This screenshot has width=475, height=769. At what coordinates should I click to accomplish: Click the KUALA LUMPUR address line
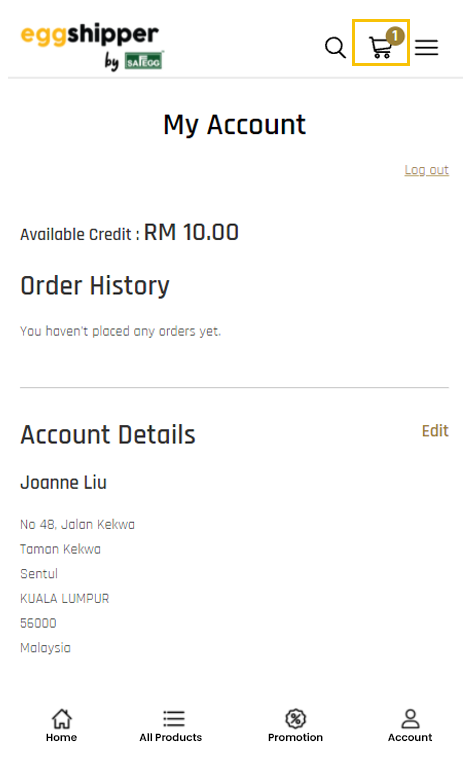65,598
